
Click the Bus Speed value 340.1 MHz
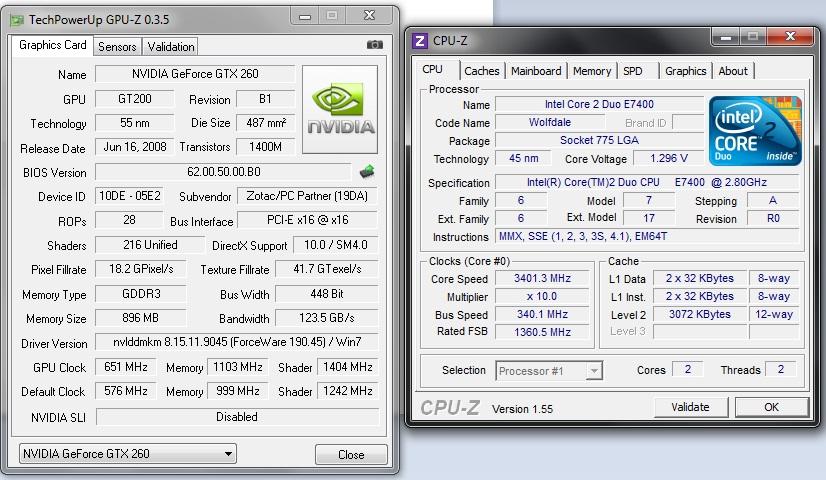tap(542, 314)
